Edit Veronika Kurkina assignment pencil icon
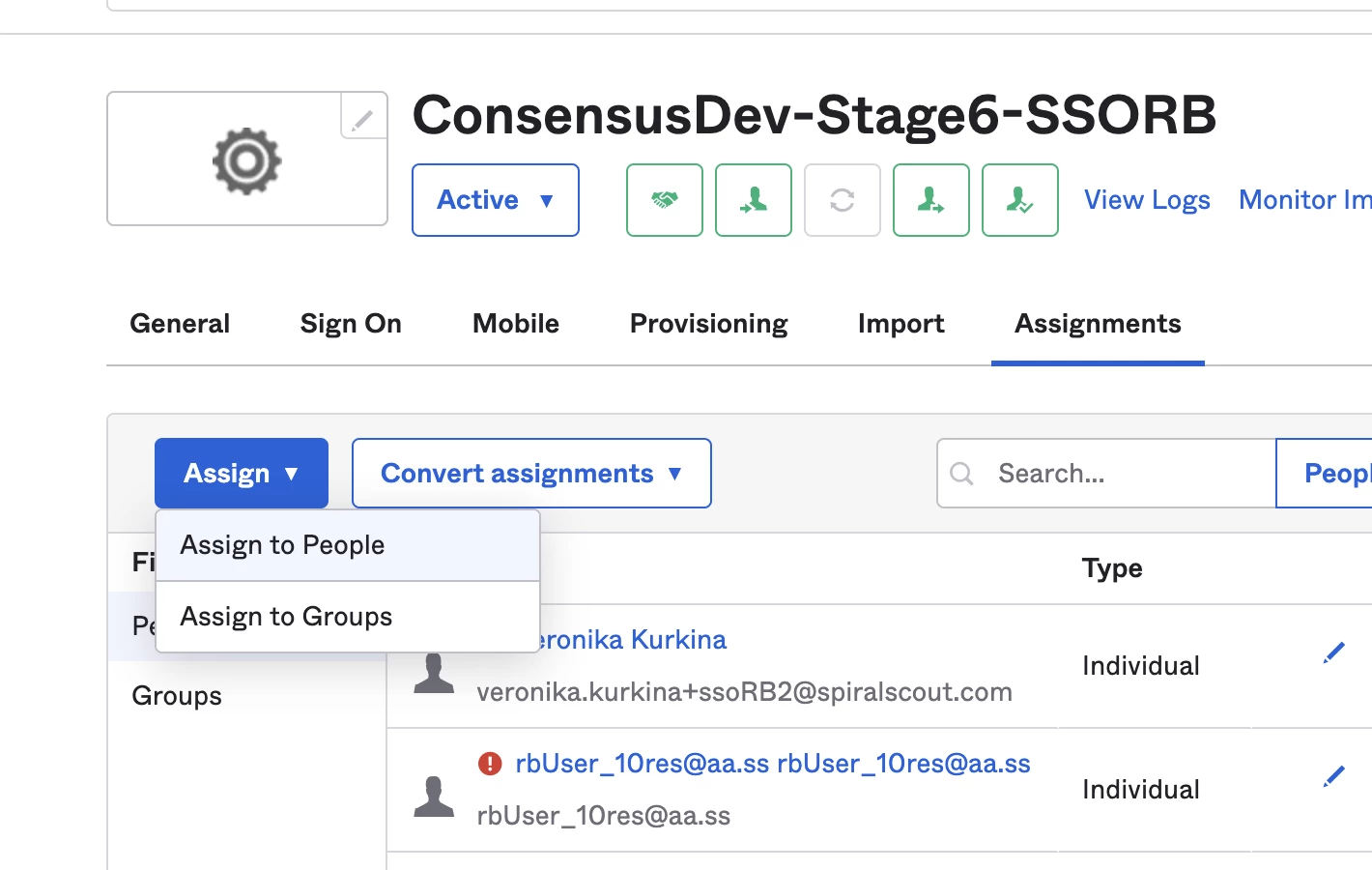 click(1333, 653)
